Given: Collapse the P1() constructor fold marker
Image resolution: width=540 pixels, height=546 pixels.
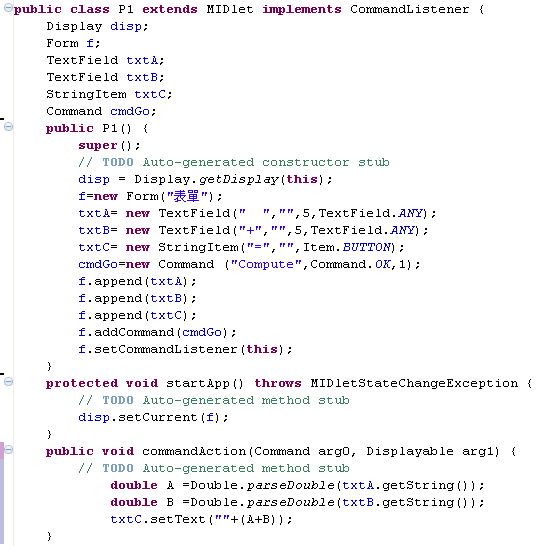Looking at the screenshot, I should 8,127.
